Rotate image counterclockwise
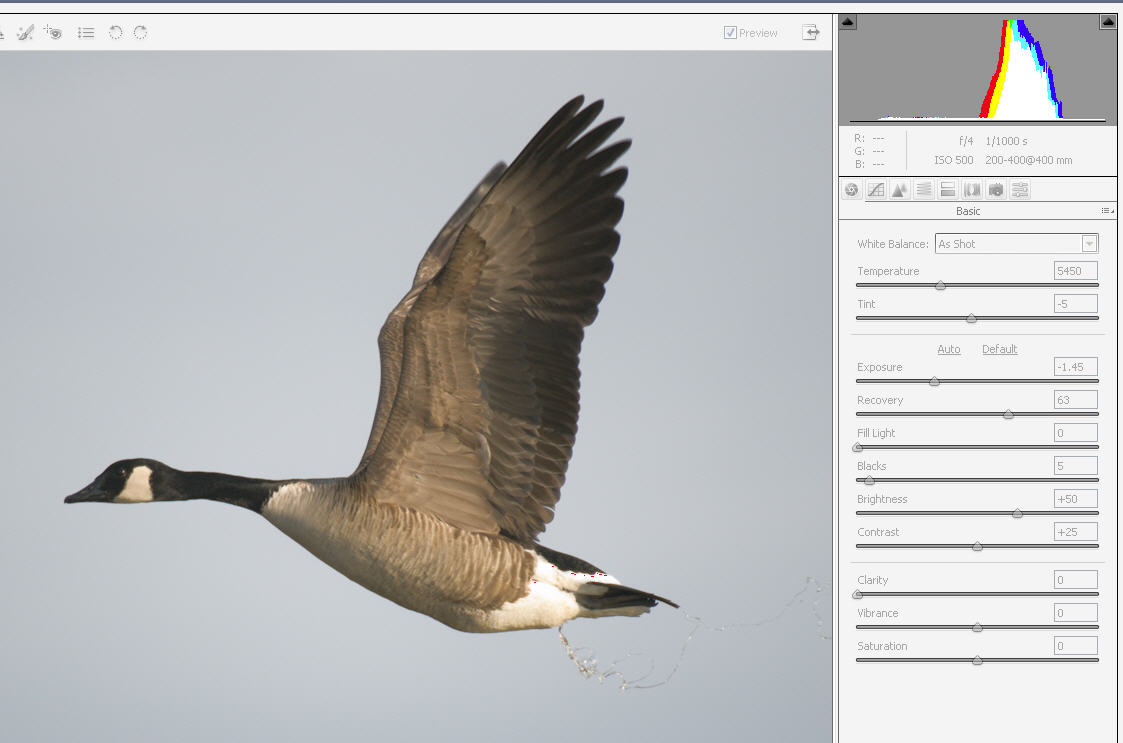 click(x=116, y=33)
